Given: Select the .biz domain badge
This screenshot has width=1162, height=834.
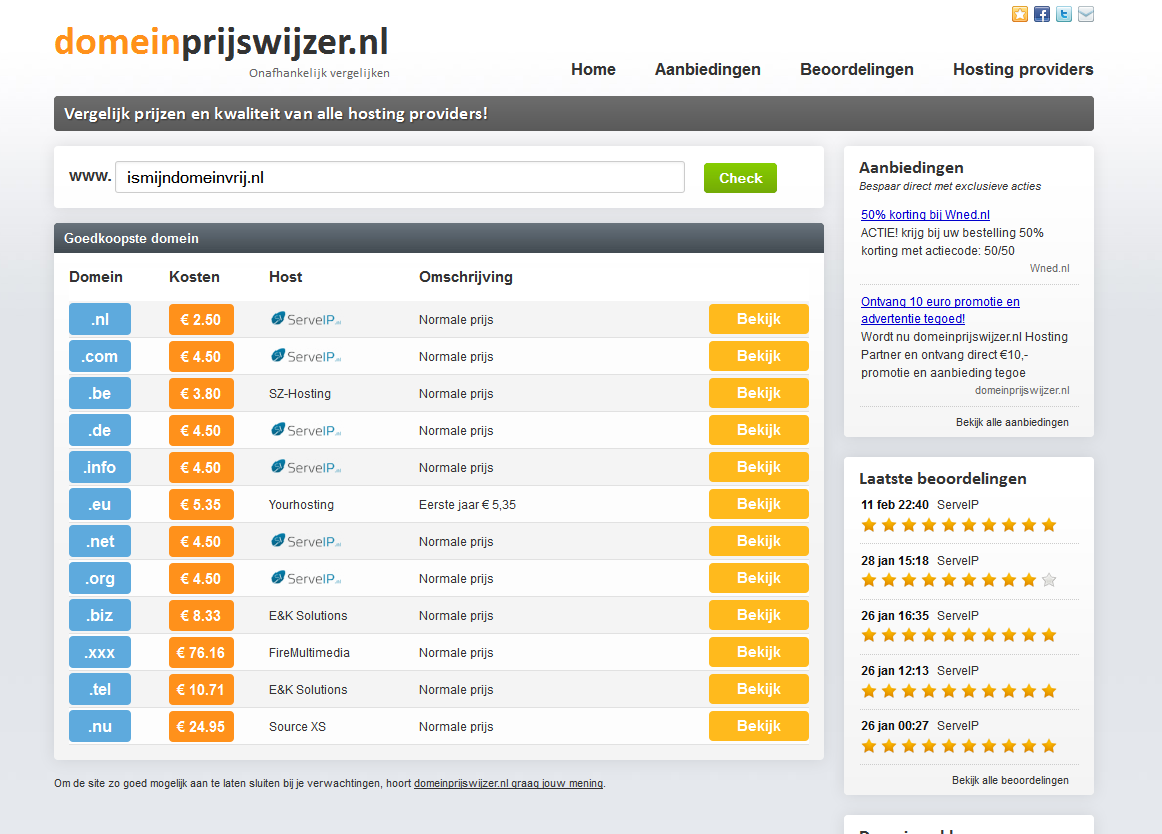Looking at the screenshot, I should point(100,616).
